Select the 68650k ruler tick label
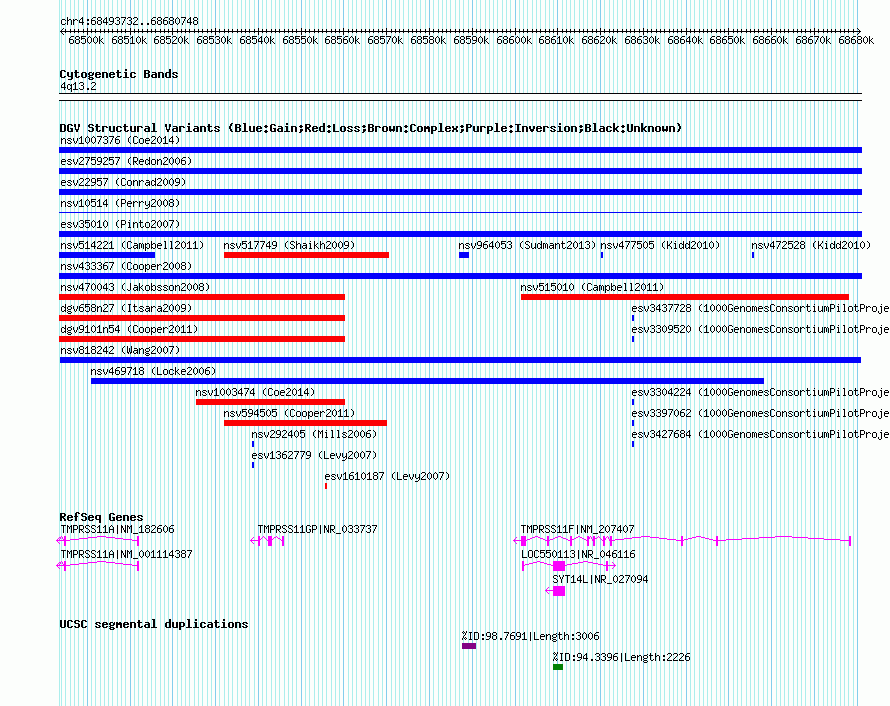The height and width of the screenshot is (706, 890). [727, 40]
